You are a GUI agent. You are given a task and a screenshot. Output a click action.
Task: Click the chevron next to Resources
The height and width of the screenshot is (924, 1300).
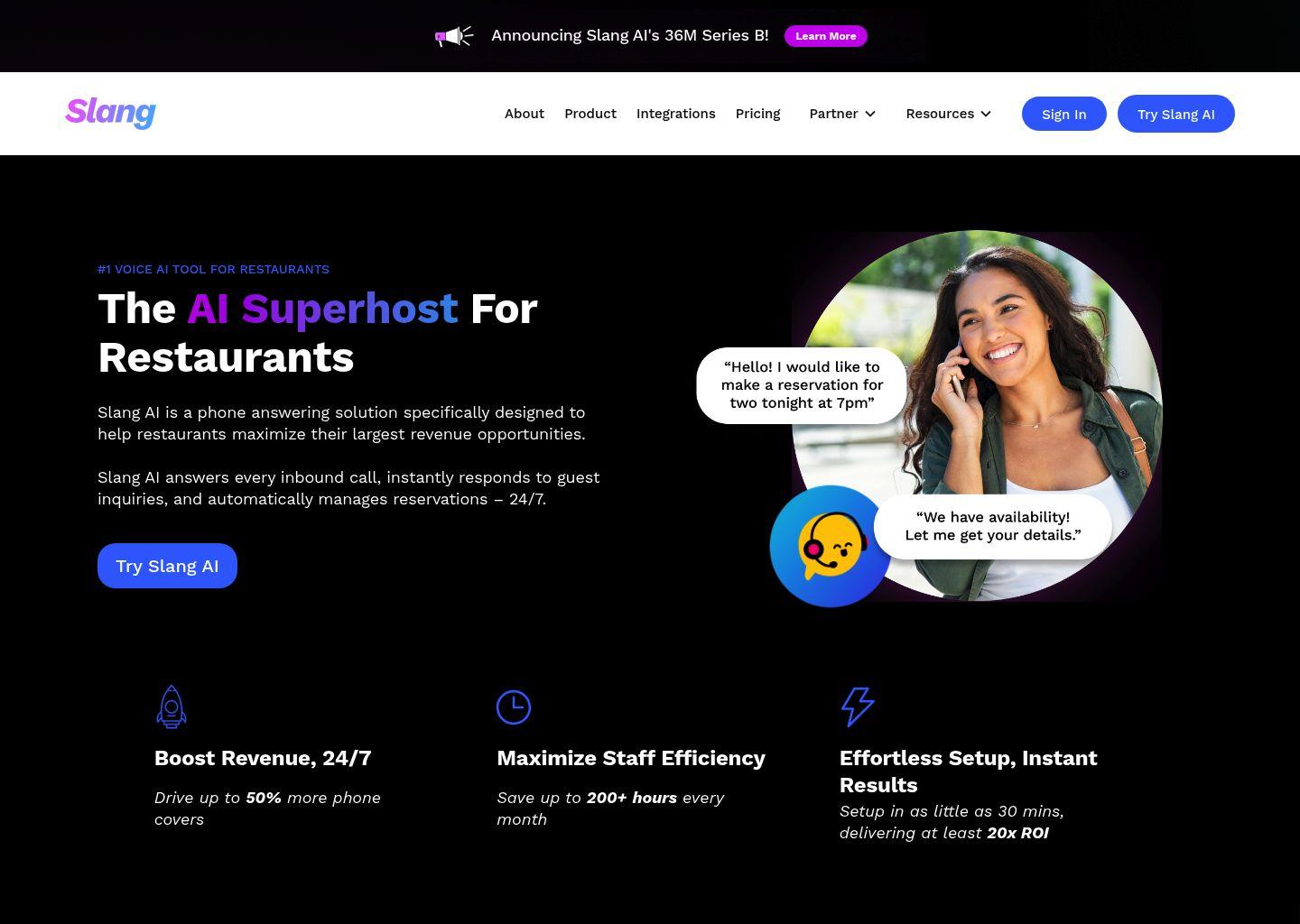click(x=986, y=114)
